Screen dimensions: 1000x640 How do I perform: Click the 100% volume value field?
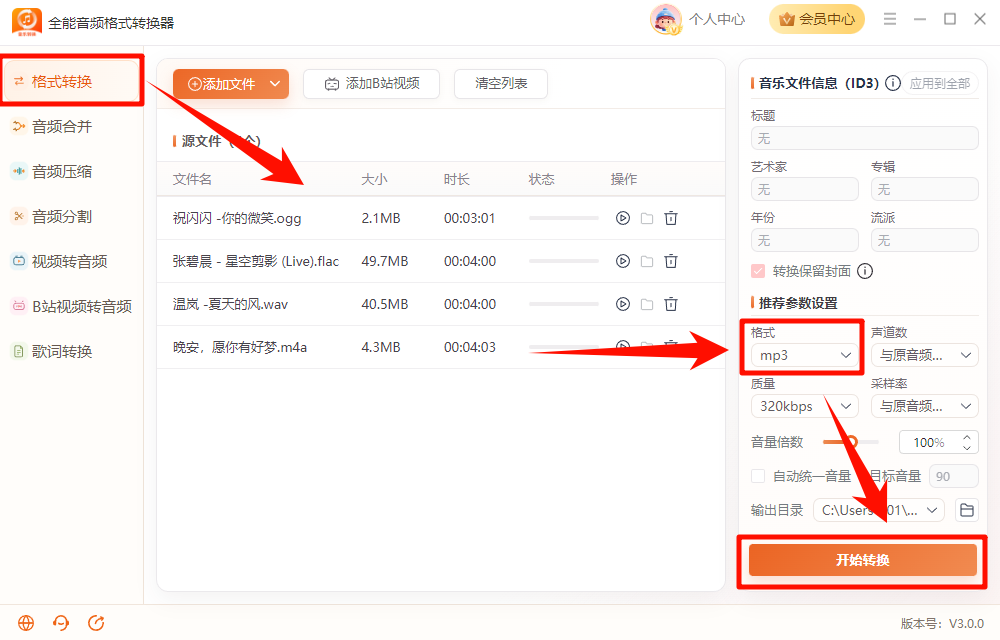click(930, 442)
